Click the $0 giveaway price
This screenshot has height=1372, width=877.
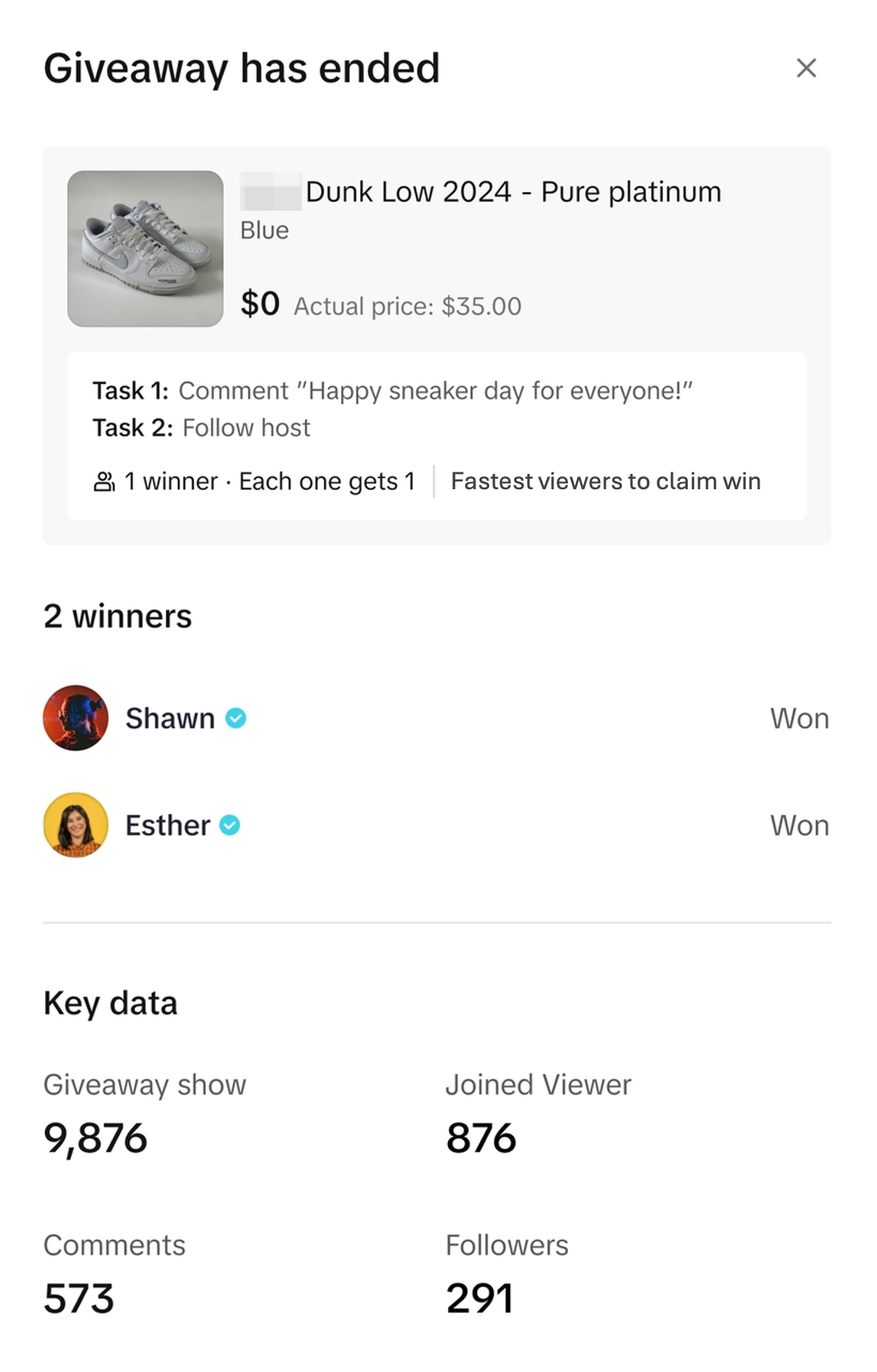pyautogui.click(x=260, y=304)
